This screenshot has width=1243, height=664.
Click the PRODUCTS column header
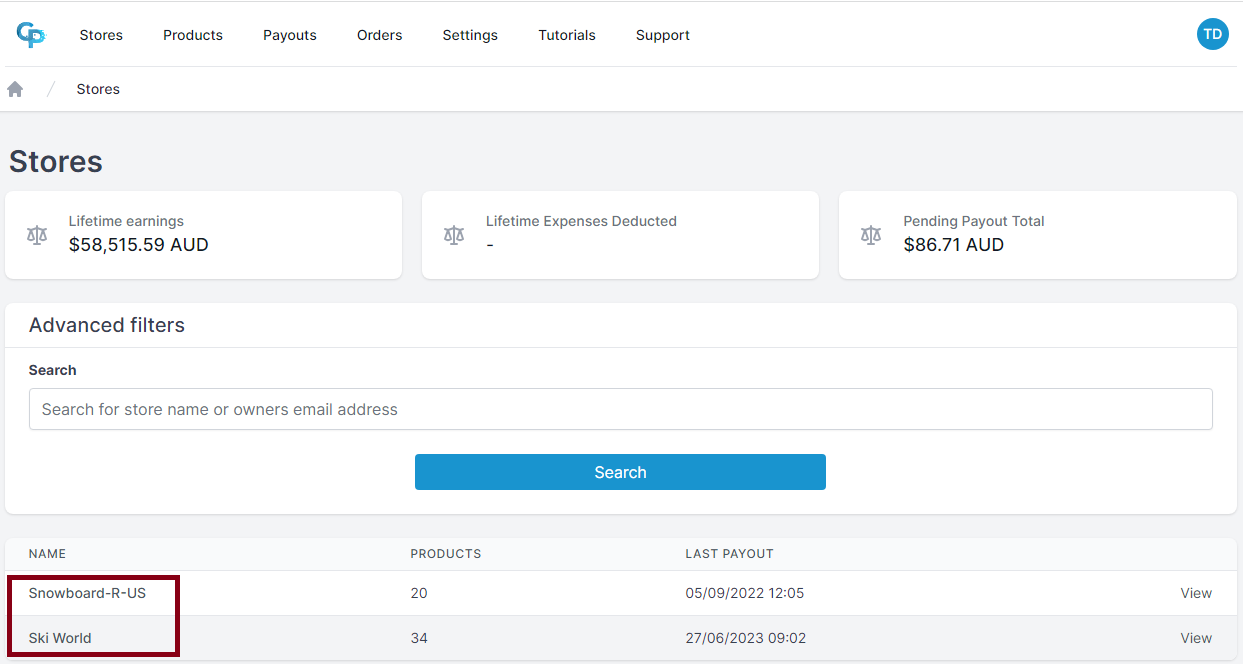(446, 554)
